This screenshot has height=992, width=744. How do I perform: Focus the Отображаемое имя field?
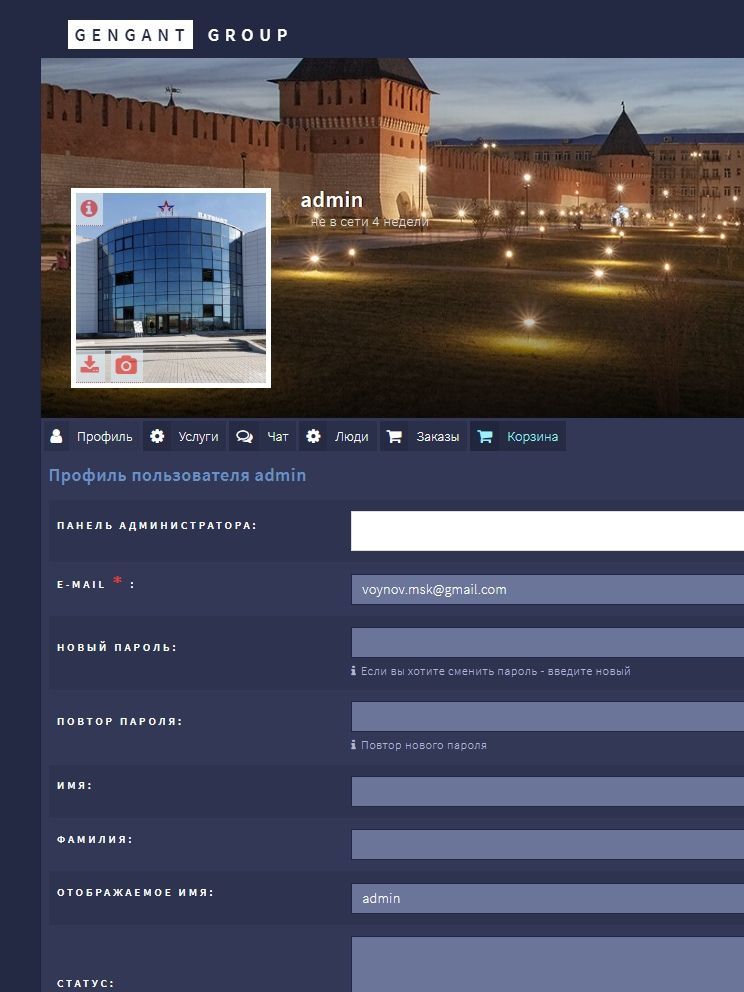tap(547, 898)
